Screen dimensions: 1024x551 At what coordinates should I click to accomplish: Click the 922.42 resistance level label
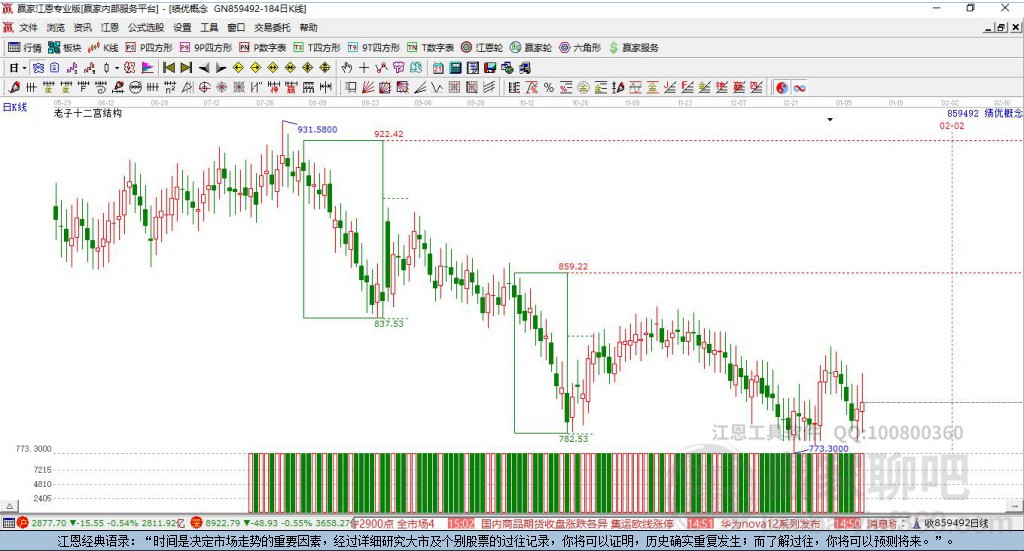389,134
